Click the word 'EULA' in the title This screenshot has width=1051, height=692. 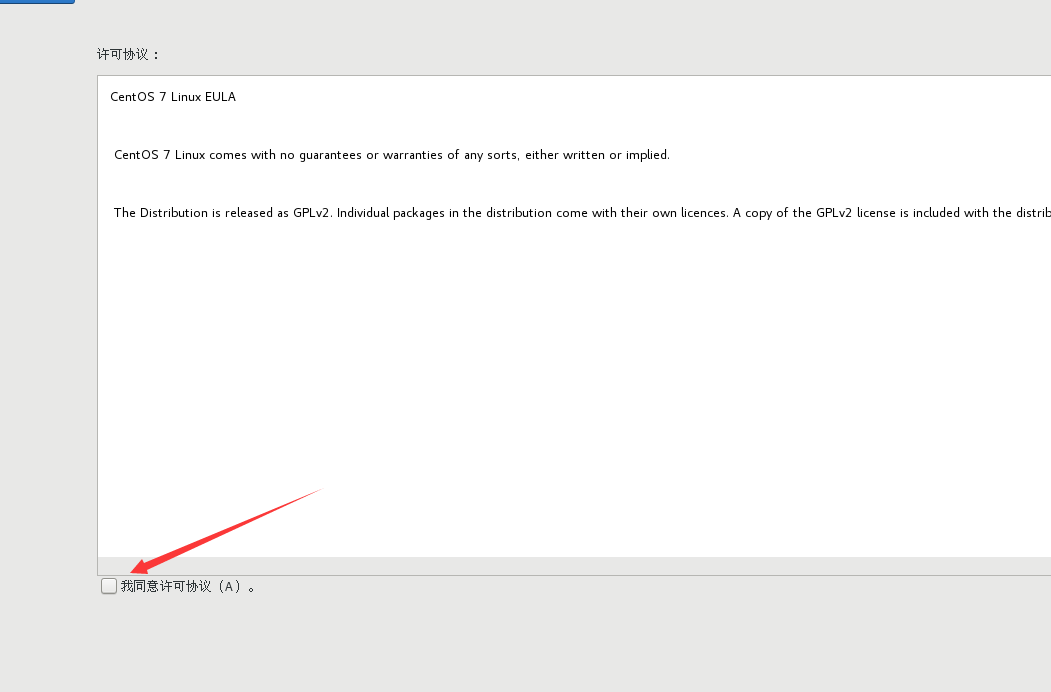click(x=221, y=97)
